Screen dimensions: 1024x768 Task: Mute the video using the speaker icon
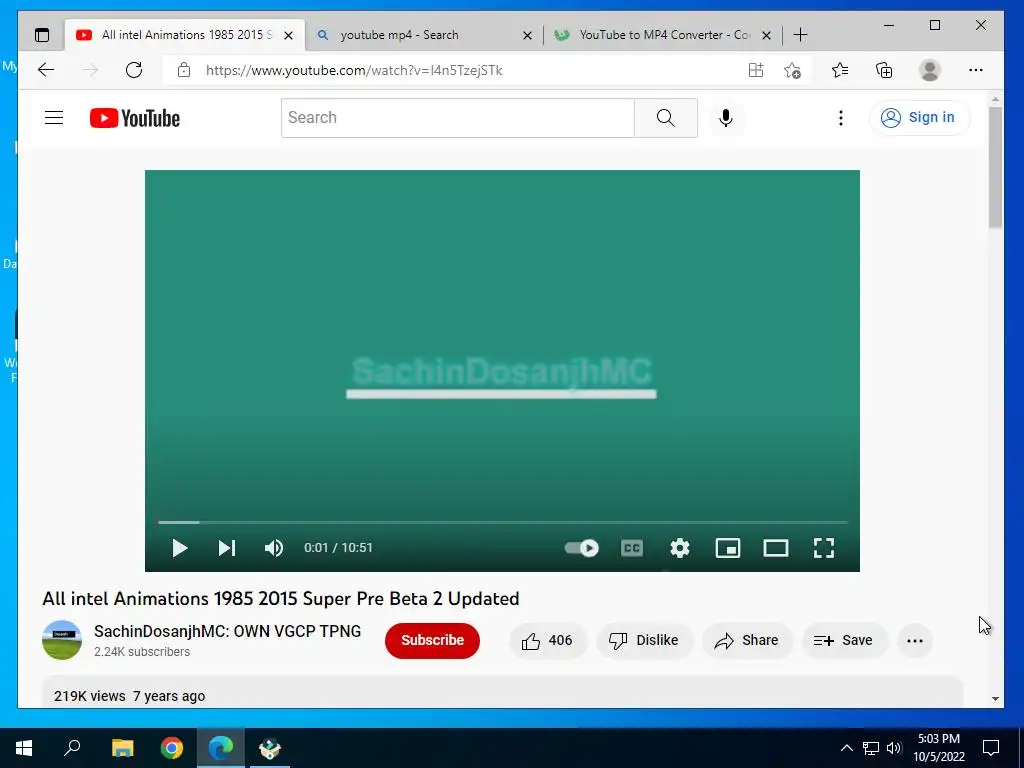(x=274, y=548)
